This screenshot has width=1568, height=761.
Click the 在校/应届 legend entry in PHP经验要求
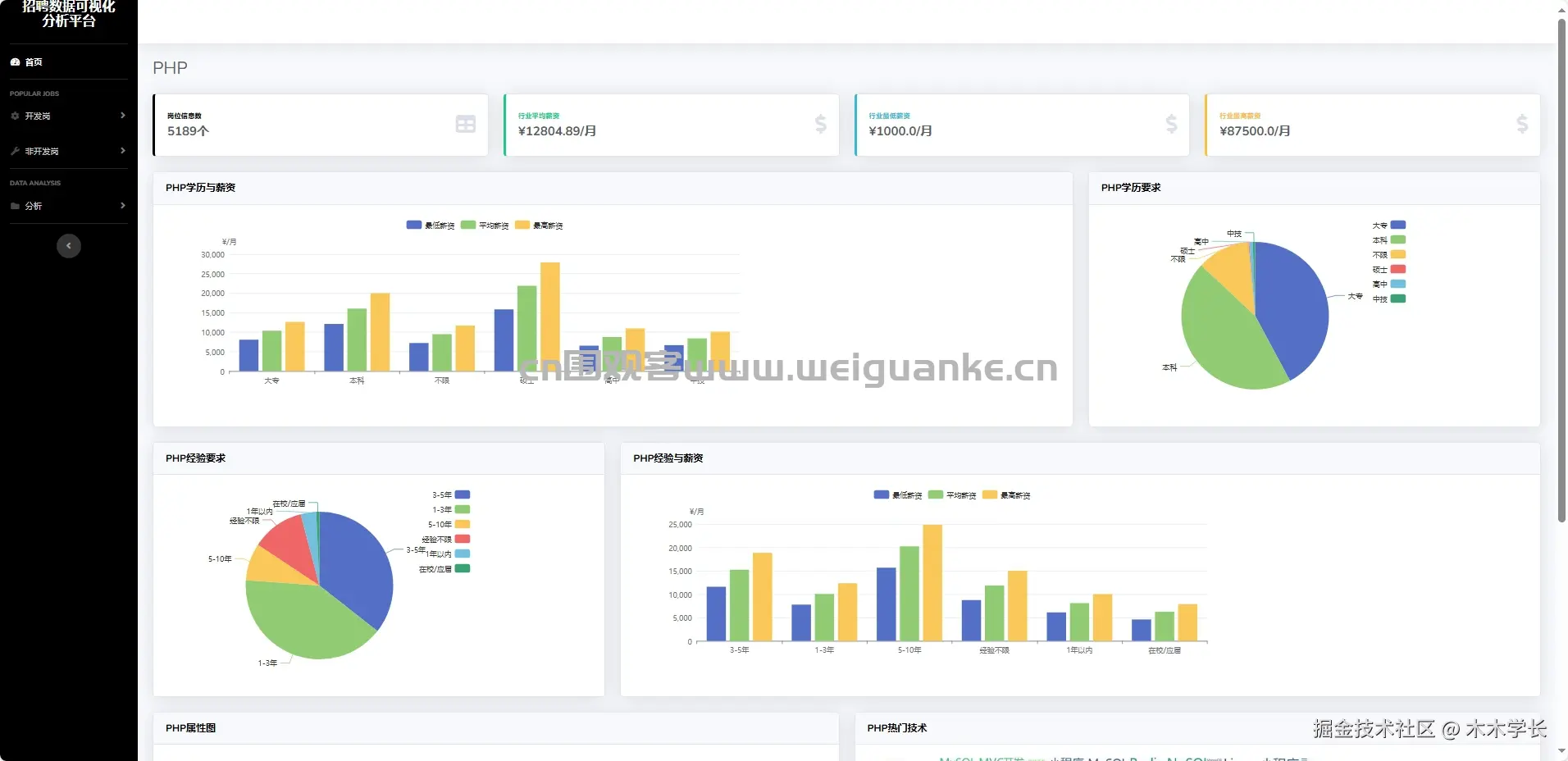tap(444, 569)
